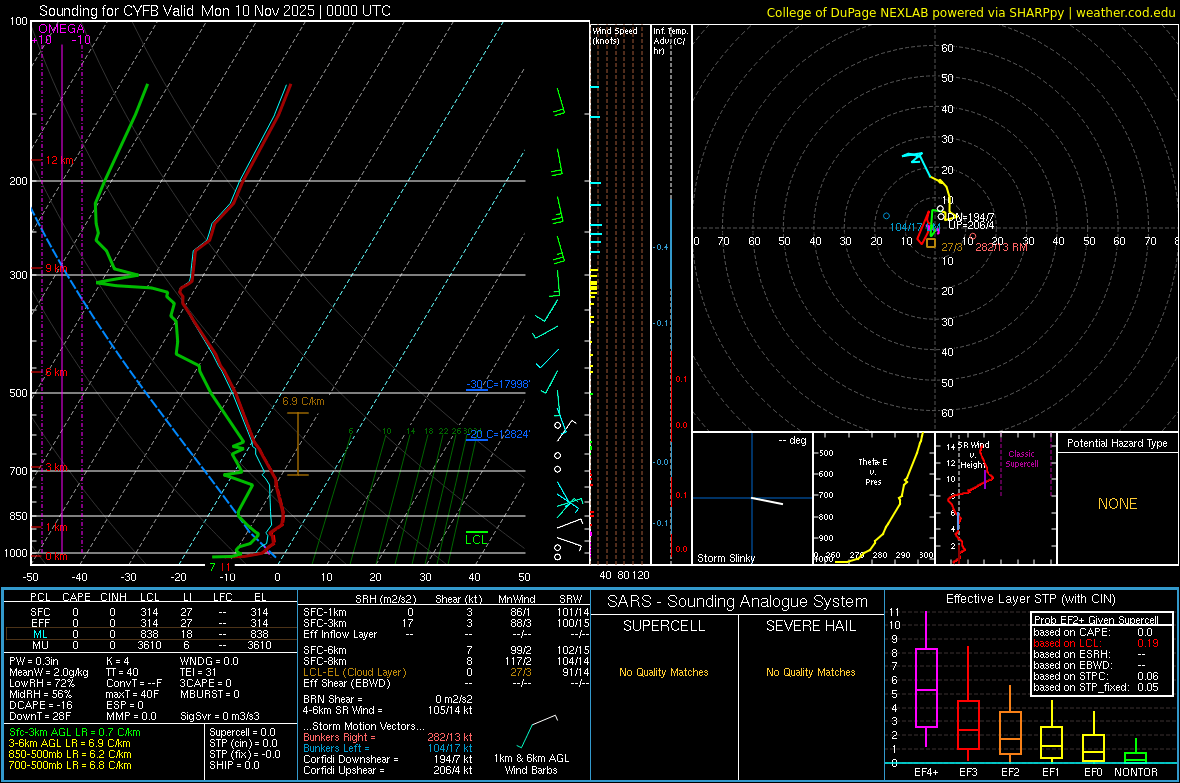Click the SigSvr = 0 m3/s3 value
This screenshot has height=783, width=1180.
(220, 716)
